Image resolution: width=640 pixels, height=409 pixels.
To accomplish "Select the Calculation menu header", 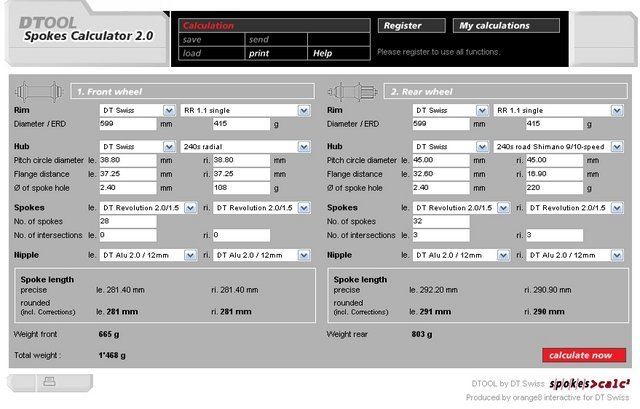I will tap(274, 25).
